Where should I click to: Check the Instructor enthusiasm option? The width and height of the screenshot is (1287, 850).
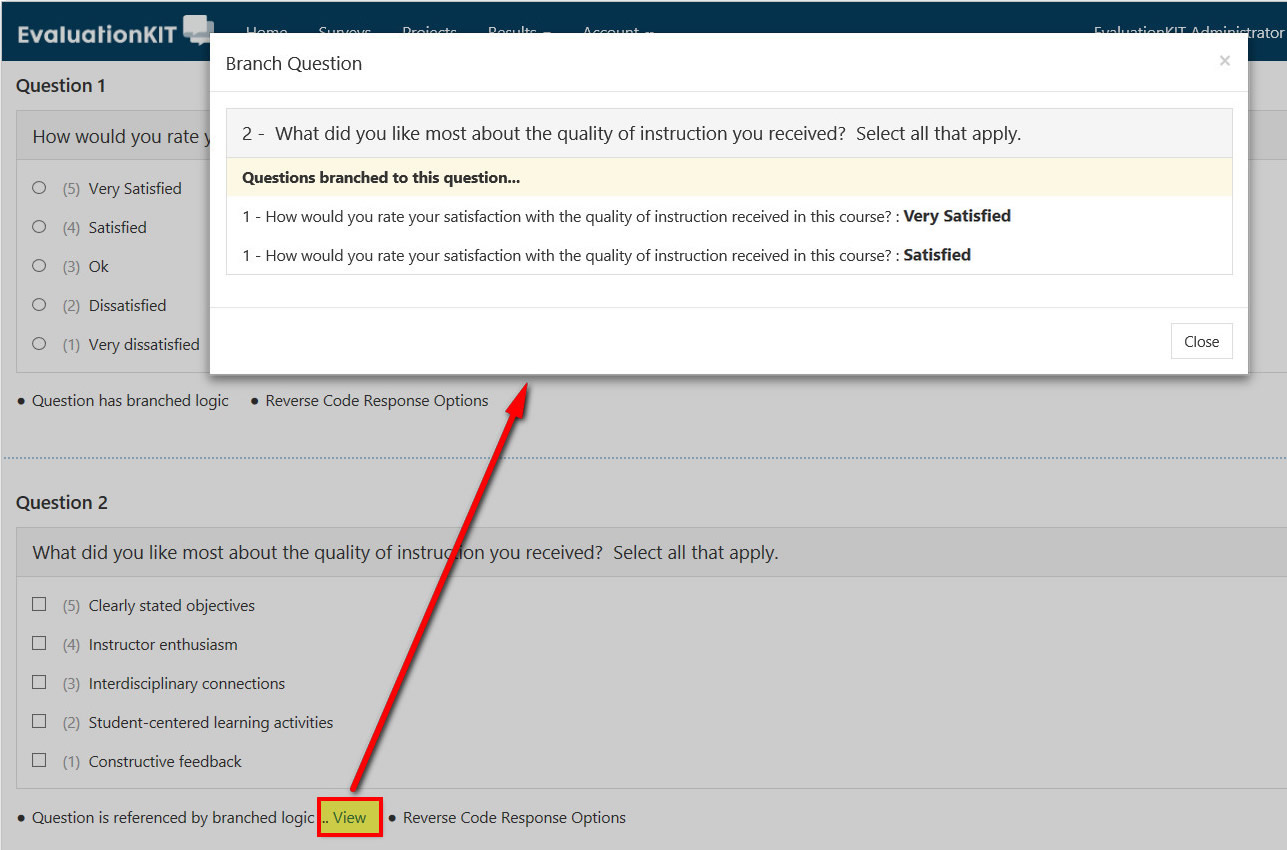pyautogui.click(x=38, y=643)
